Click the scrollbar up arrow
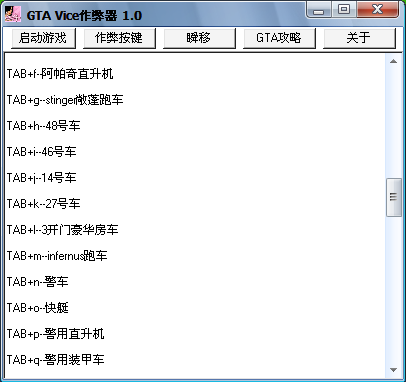 tap(393, 61)
